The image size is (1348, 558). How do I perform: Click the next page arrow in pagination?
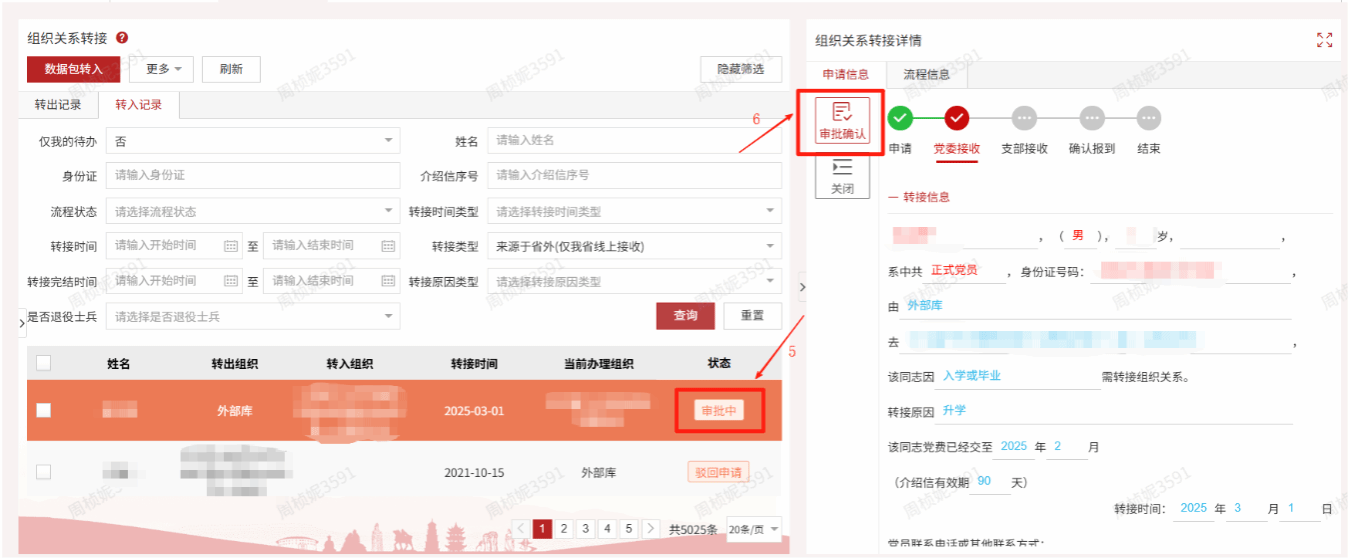click(651, 529)
